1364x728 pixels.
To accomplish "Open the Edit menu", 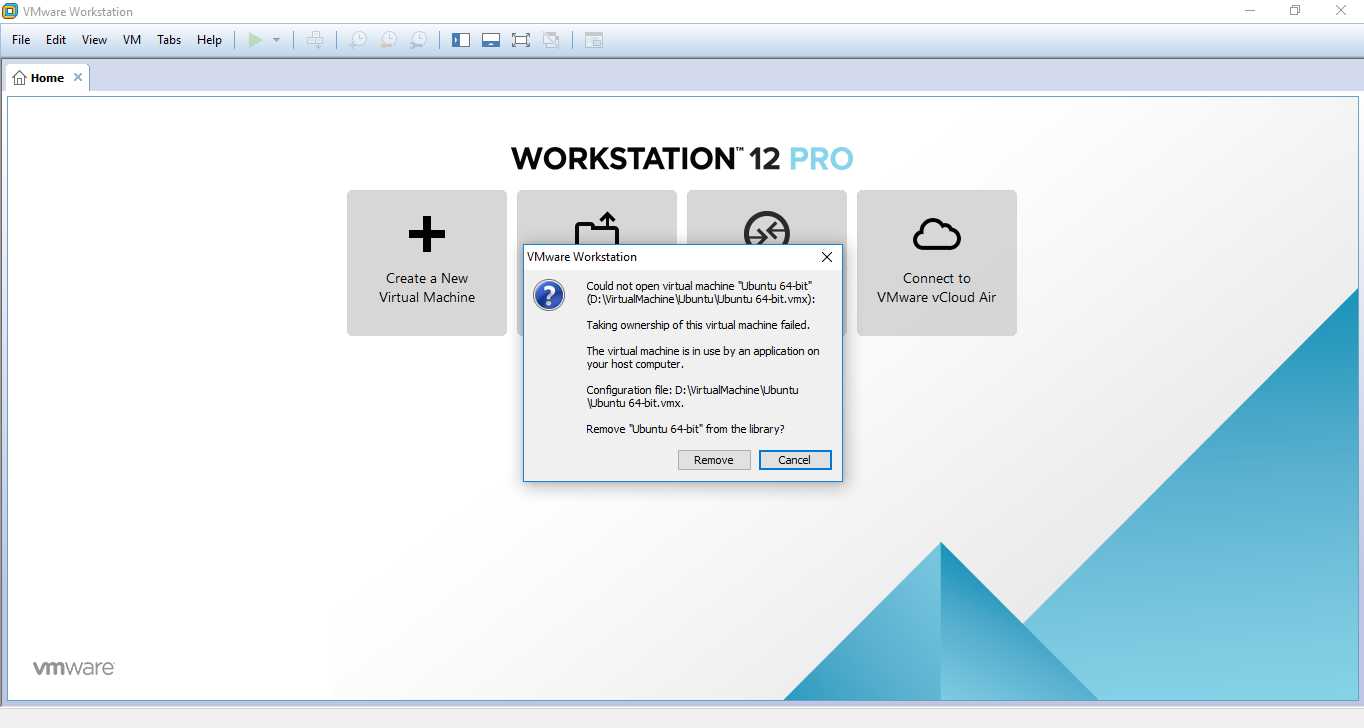I will pyautogui.click(x=56, y=40).
